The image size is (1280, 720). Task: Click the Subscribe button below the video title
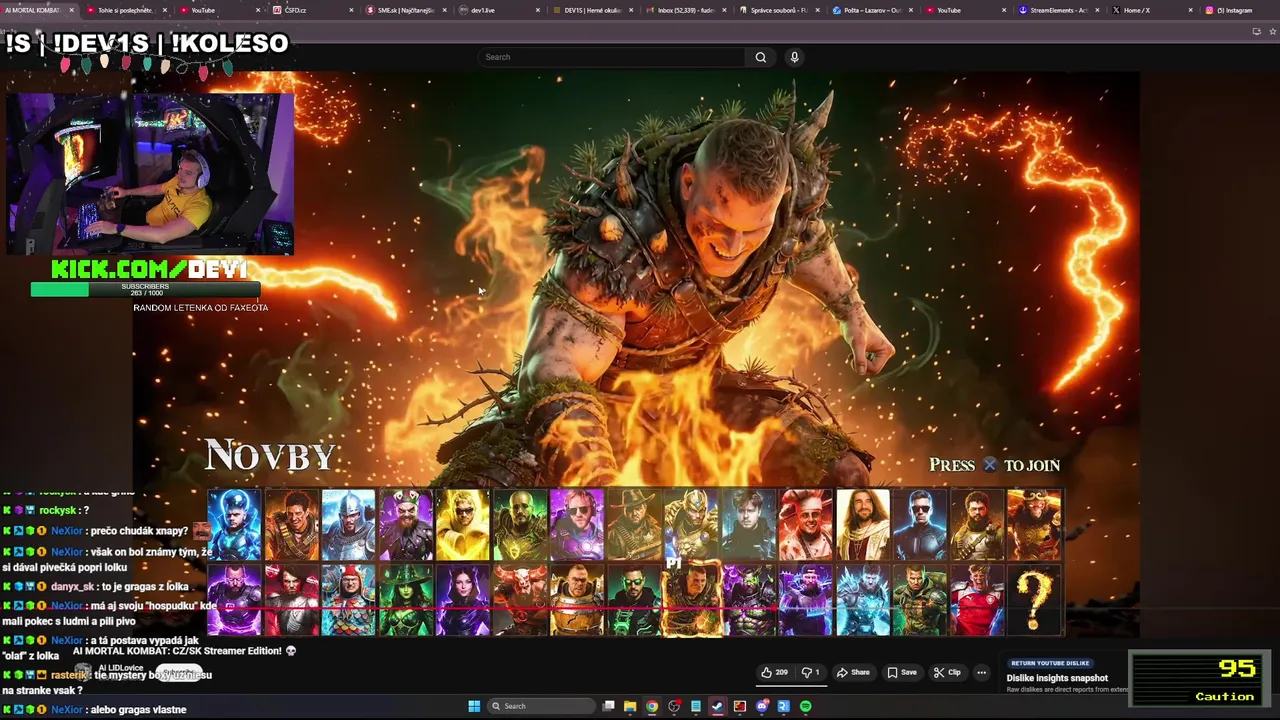click(179, 672)
